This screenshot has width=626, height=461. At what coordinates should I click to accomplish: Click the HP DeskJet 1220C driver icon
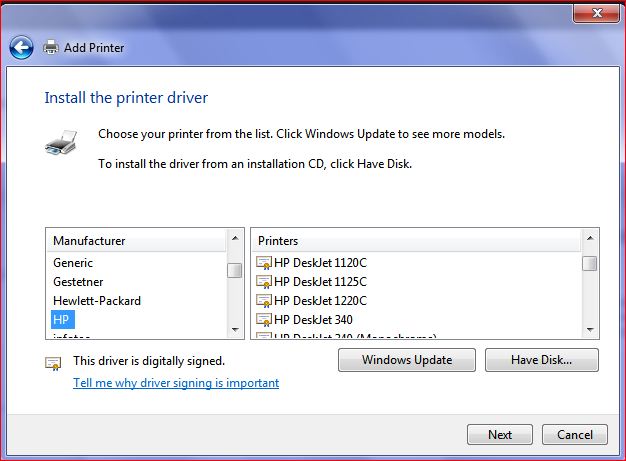tap(264, 301)
